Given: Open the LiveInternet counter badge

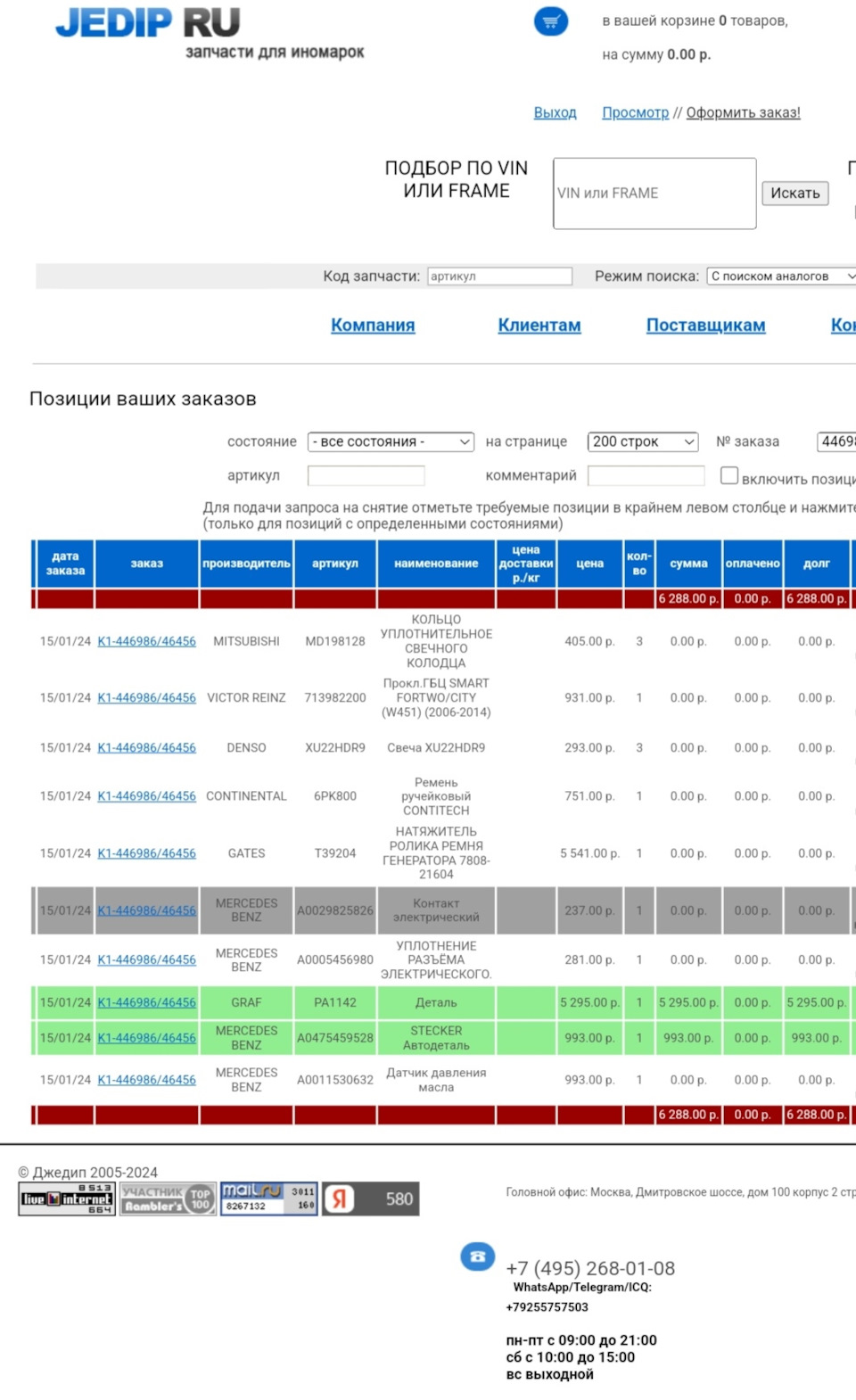Looking at the screenshot, I should (x=67, y=1198).
